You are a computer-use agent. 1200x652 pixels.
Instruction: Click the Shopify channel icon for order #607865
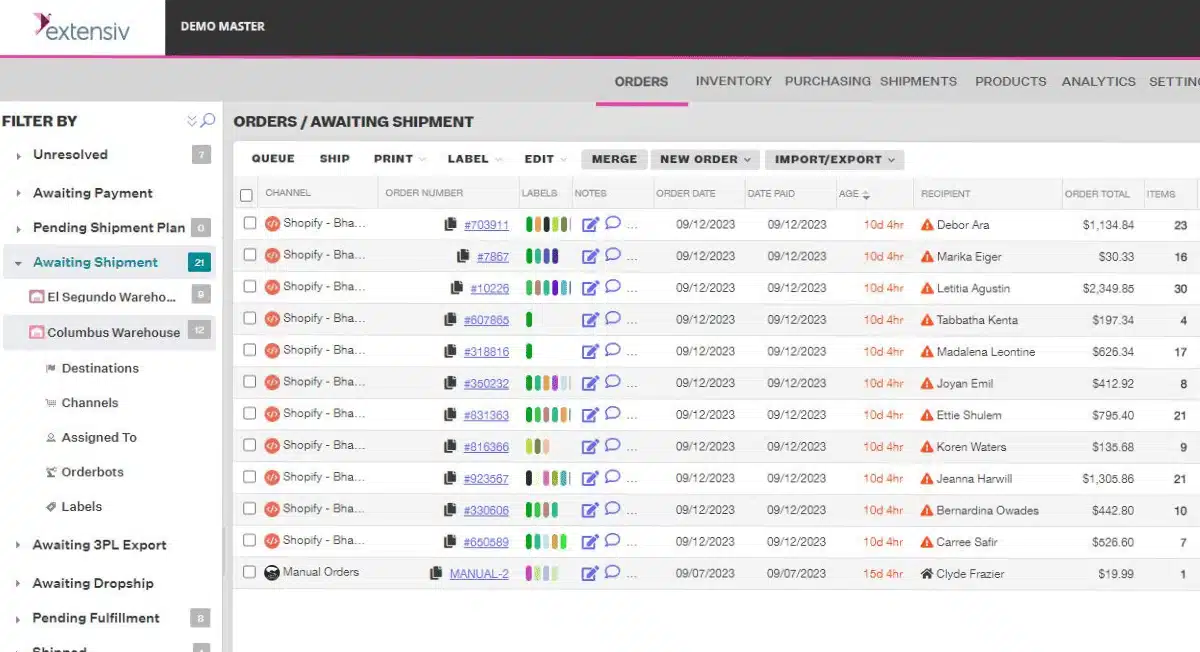272,319
